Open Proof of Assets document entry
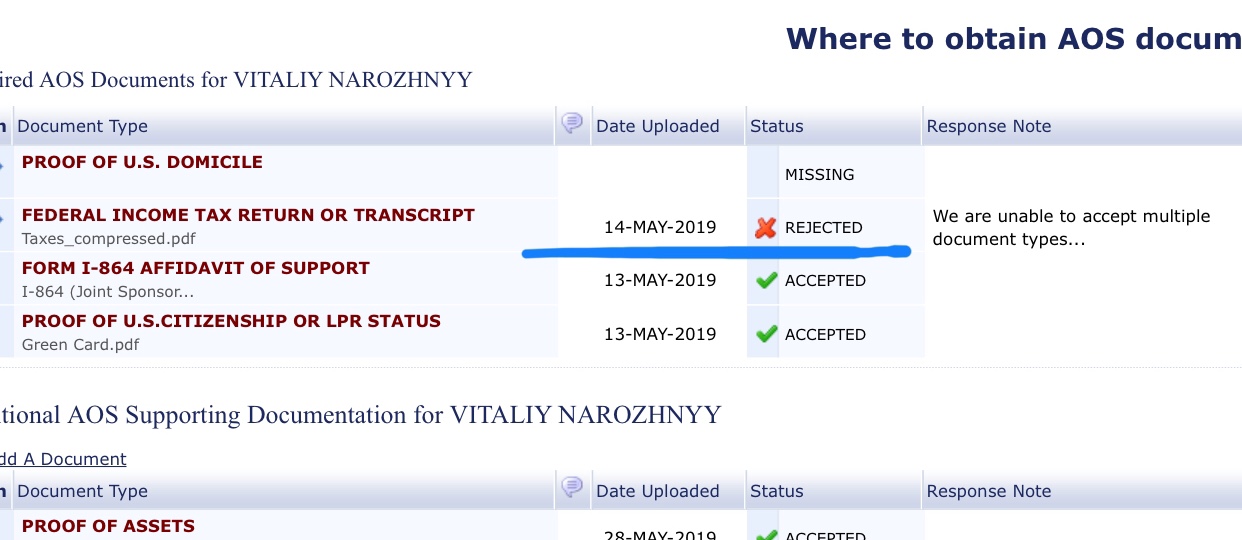This screenshot has height=540, width=1242. tap(108, 526)
